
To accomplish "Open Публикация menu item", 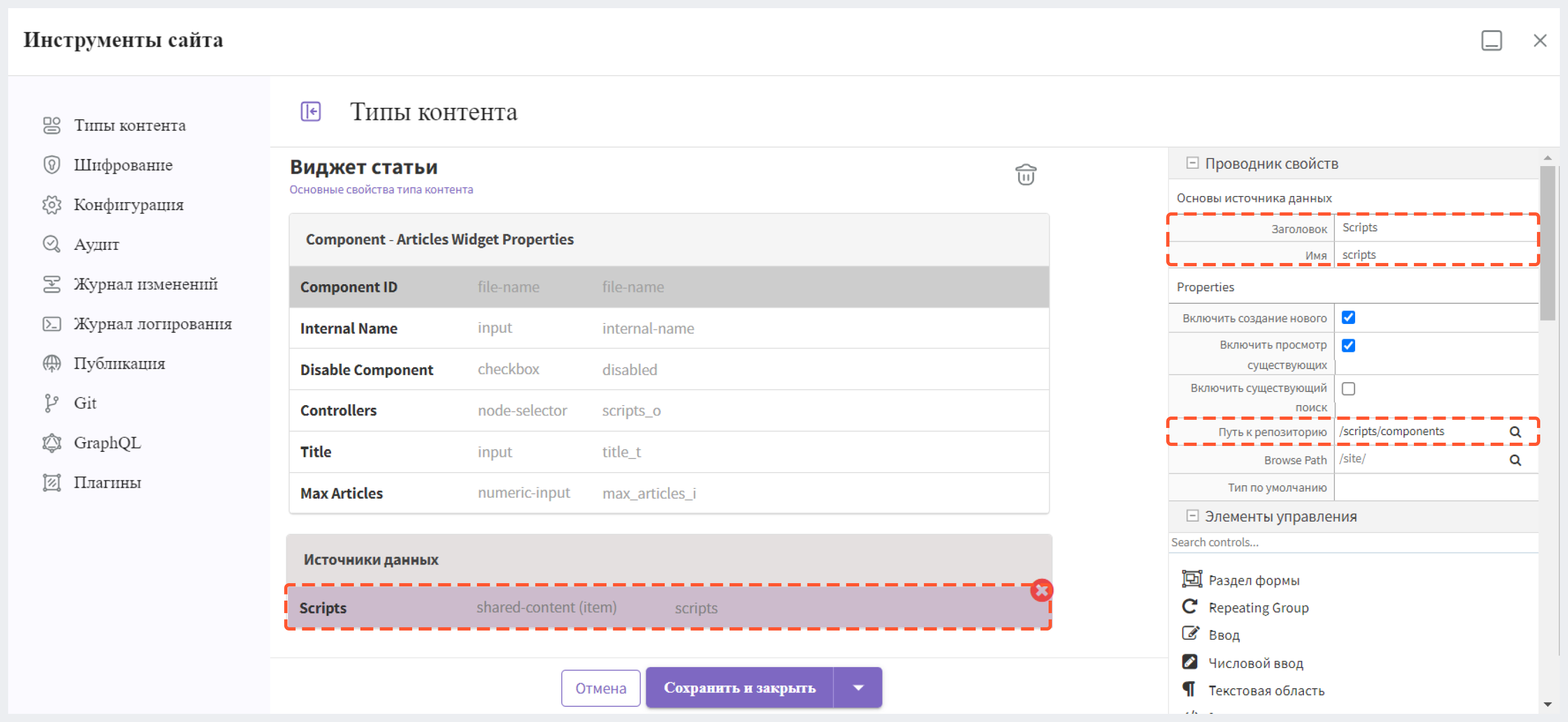I will (119, 363).
